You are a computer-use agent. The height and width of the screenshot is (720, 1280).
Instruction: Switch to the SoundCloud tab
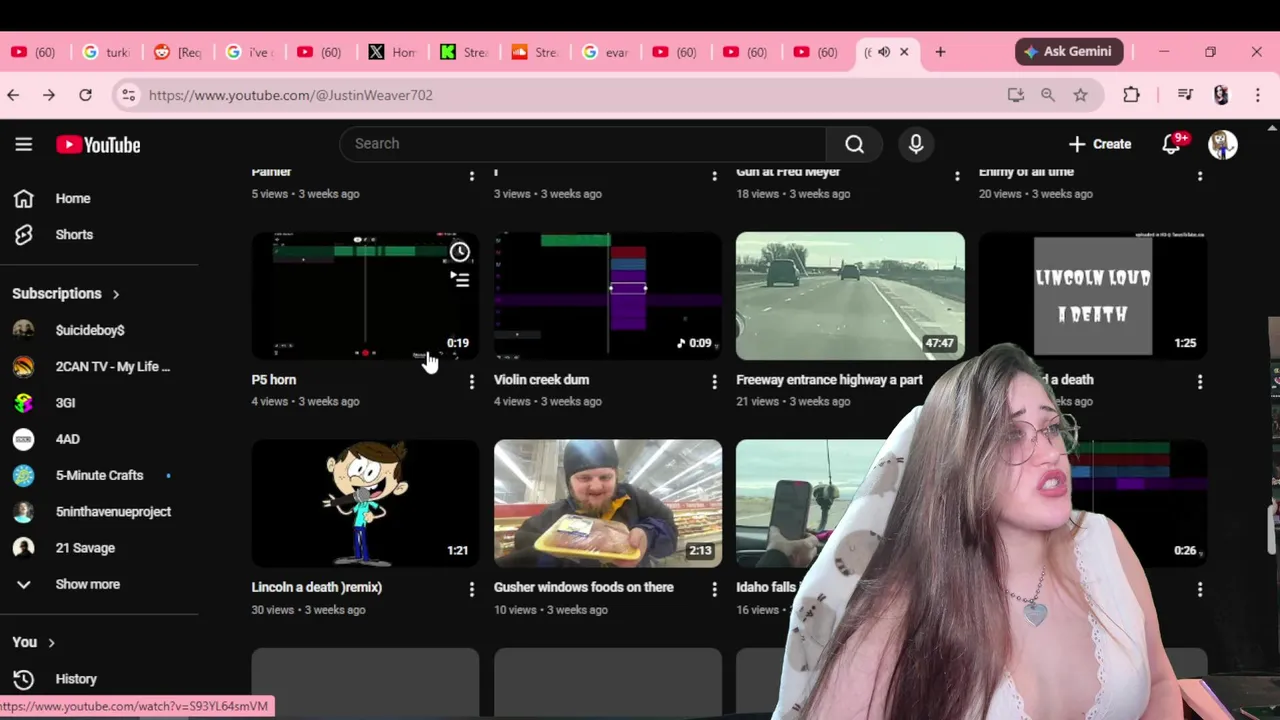point(534,52)
